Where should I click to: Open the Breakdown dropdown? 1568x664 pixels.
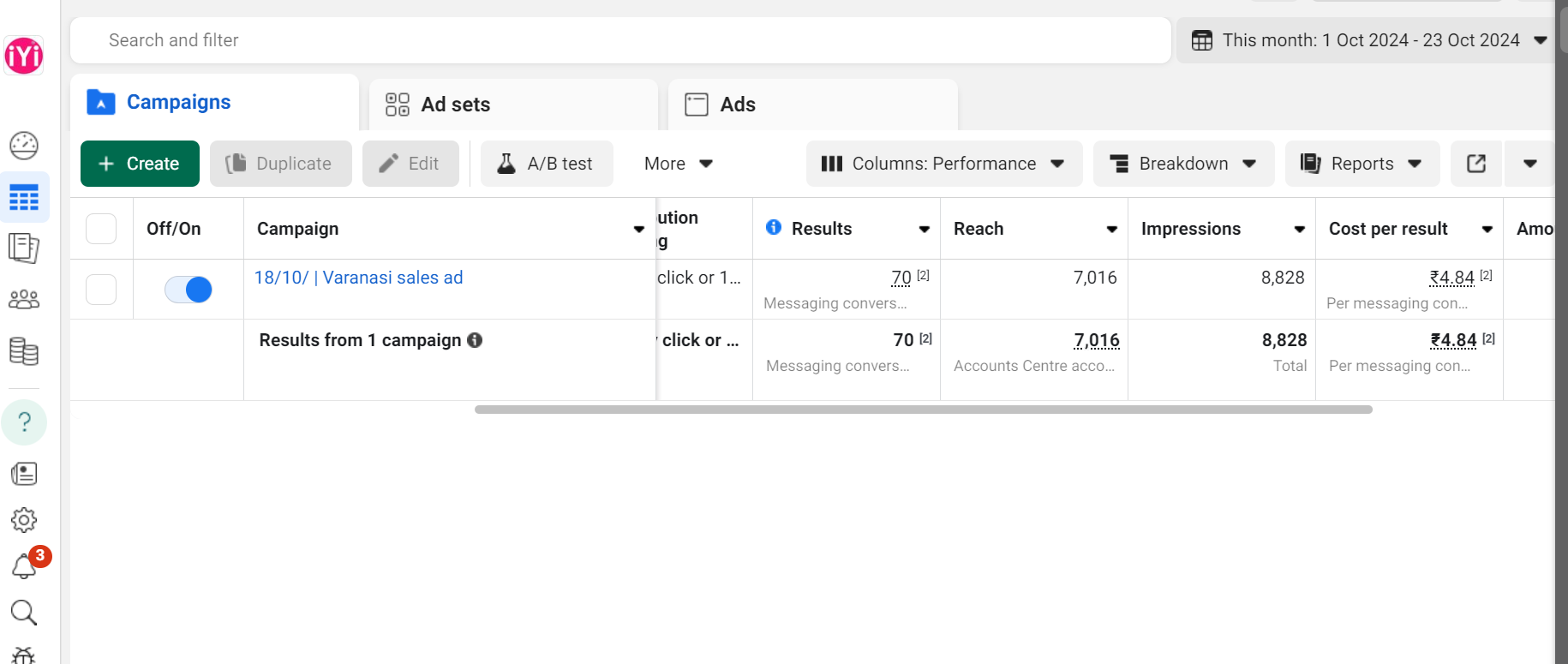point(1183,164)
